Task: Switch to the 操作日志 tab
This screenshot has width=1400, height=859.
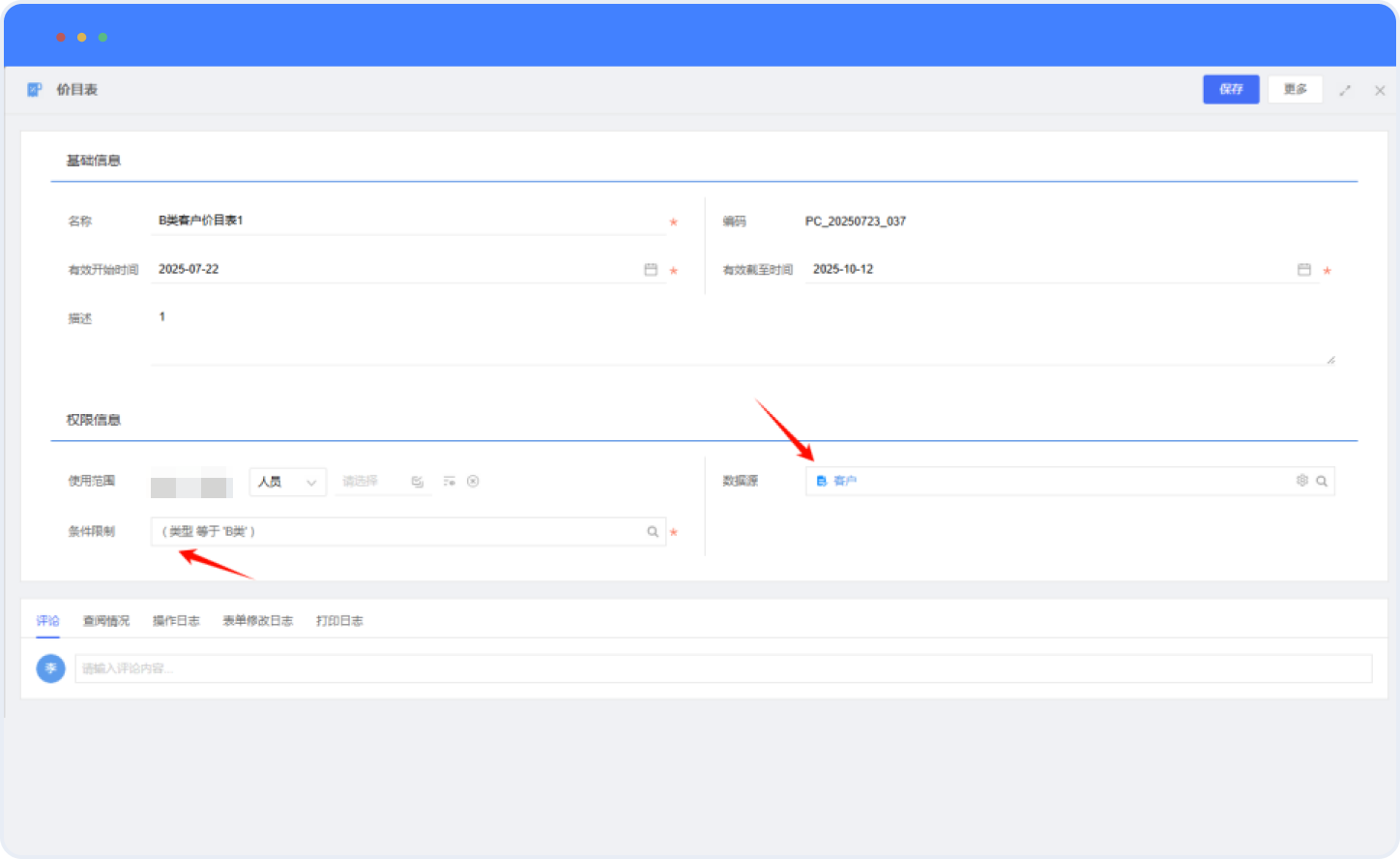Action: coord(176,621)
